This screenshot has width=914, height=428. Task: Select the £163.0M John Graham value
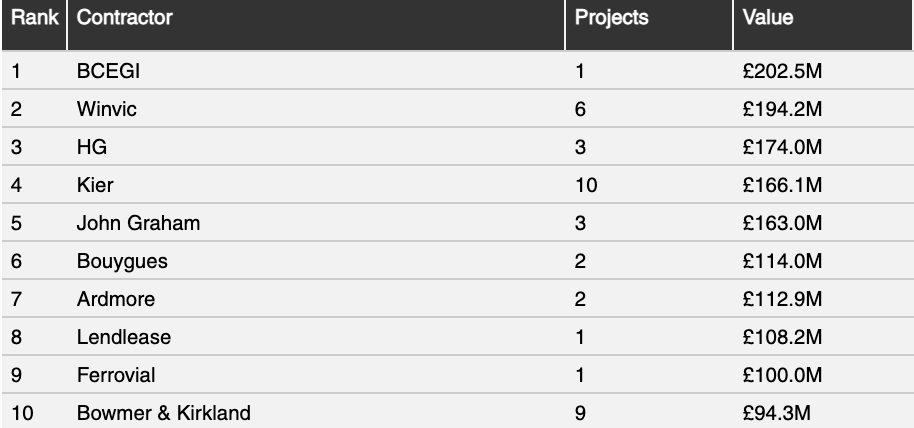coord(782,223)
